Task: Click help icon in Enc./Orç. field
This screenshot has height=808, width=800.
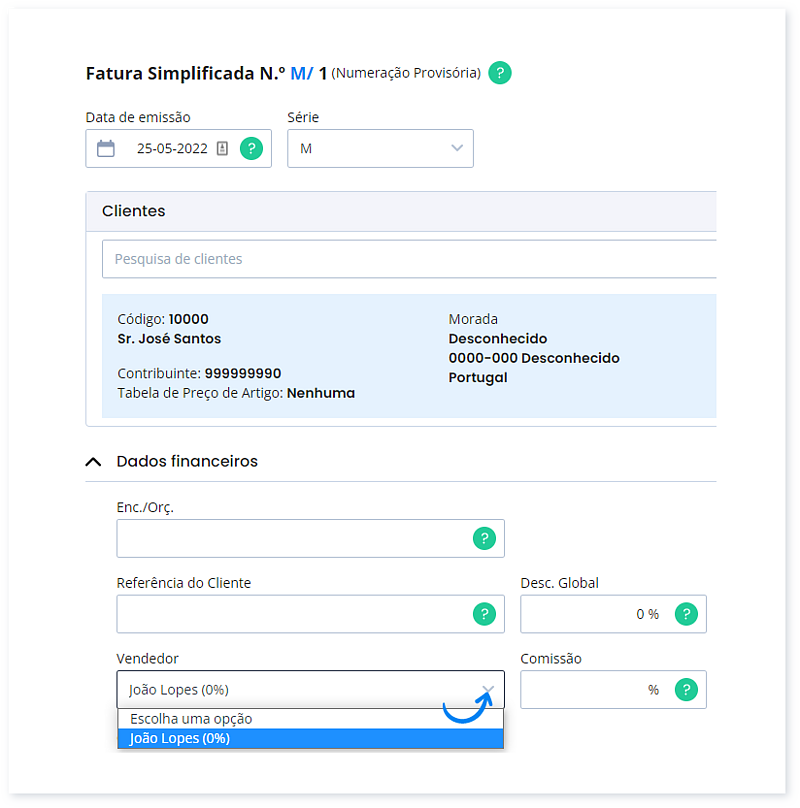Action: [x=484, y=539]
